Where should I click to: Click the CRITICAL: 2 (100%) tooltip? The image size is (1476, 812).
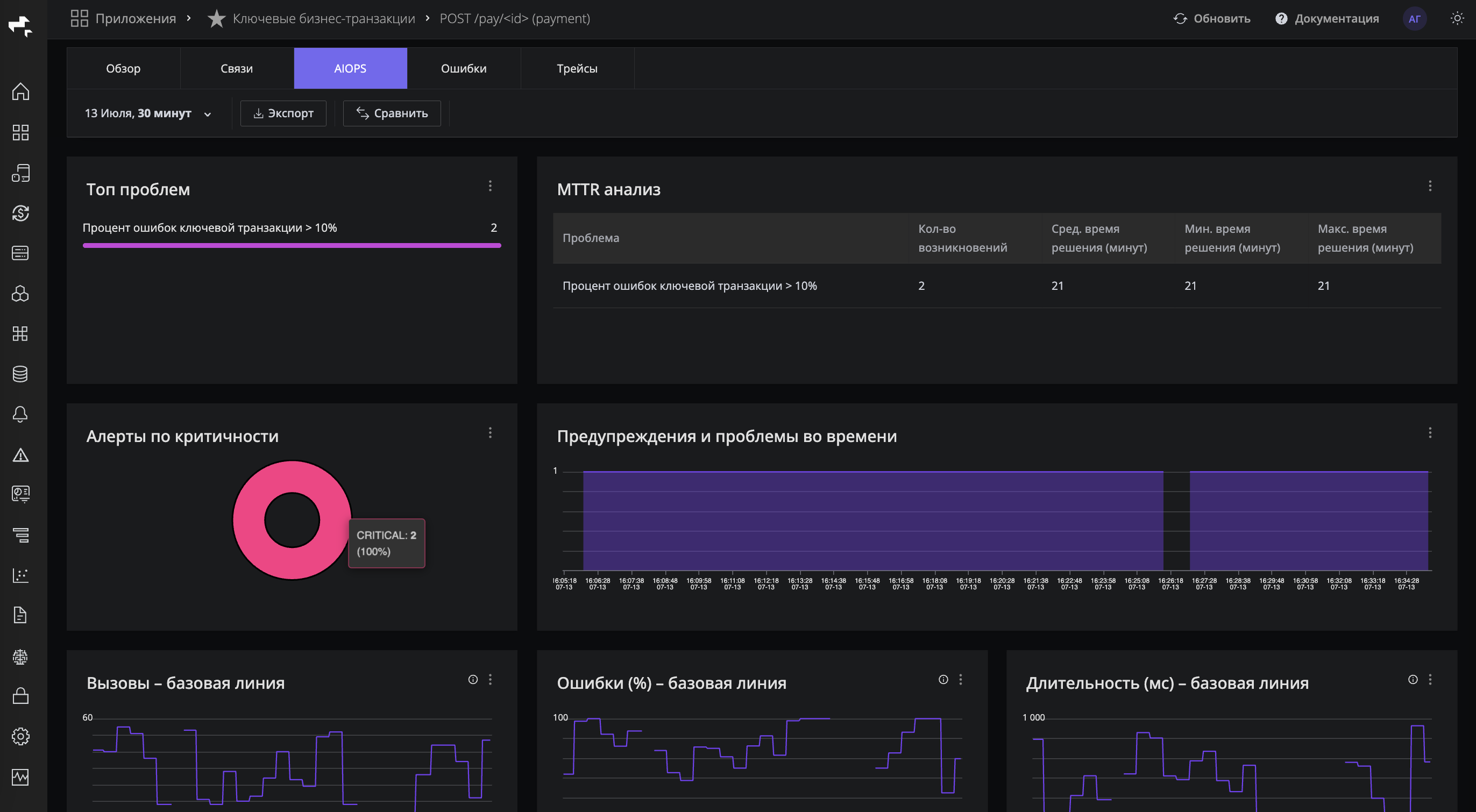click(387, 543)
